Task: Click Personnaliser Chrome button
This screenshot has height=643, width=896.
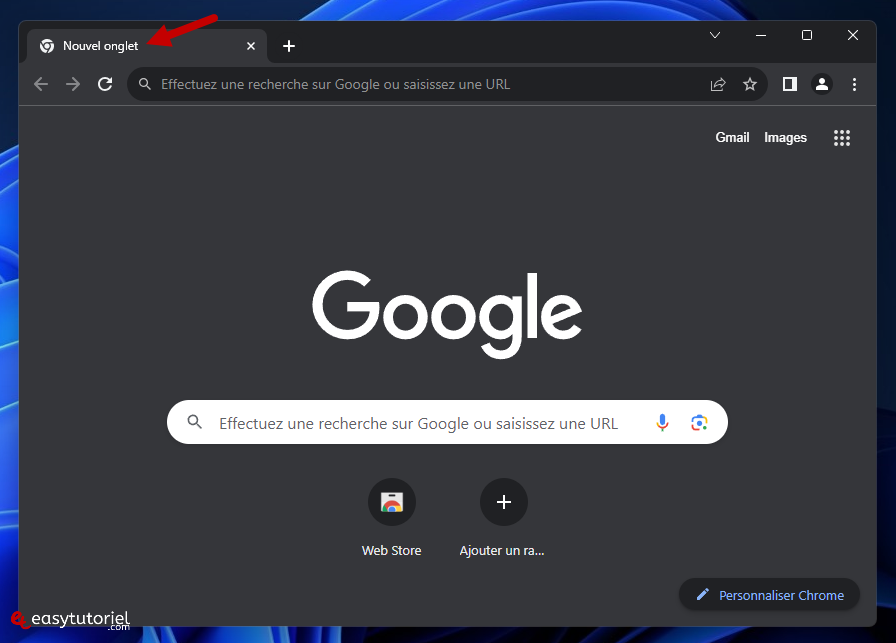Action: point(769,594)
